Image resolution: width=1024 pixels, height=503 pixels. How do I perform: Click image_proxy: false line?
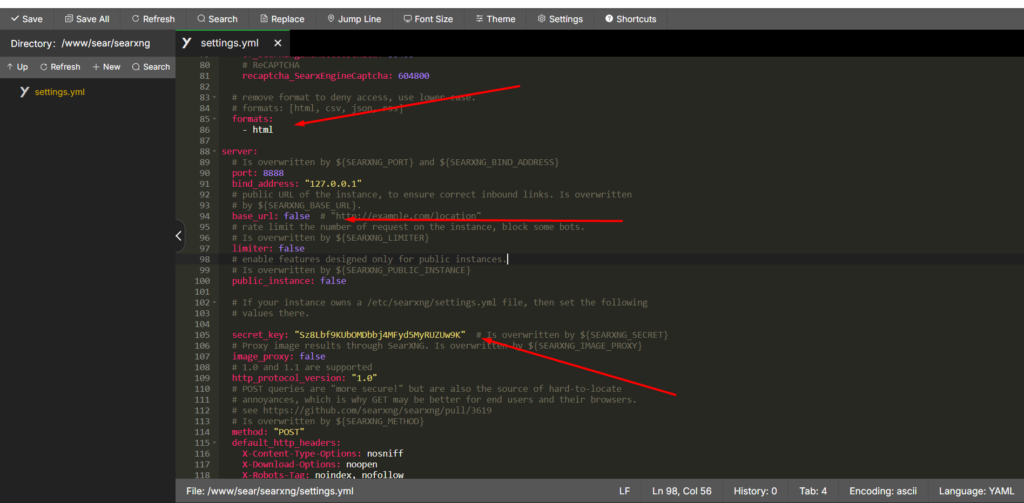point(278,357)
